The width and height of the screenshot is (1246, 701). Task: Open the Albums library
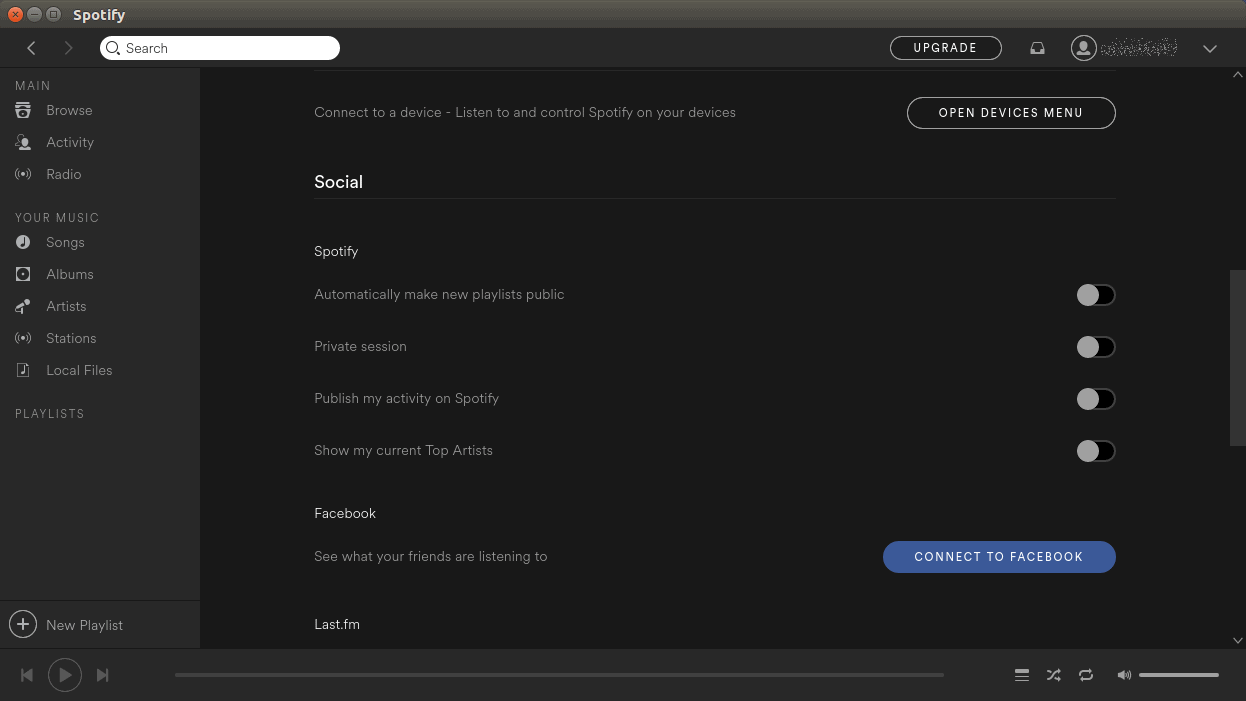coord(70,274)
